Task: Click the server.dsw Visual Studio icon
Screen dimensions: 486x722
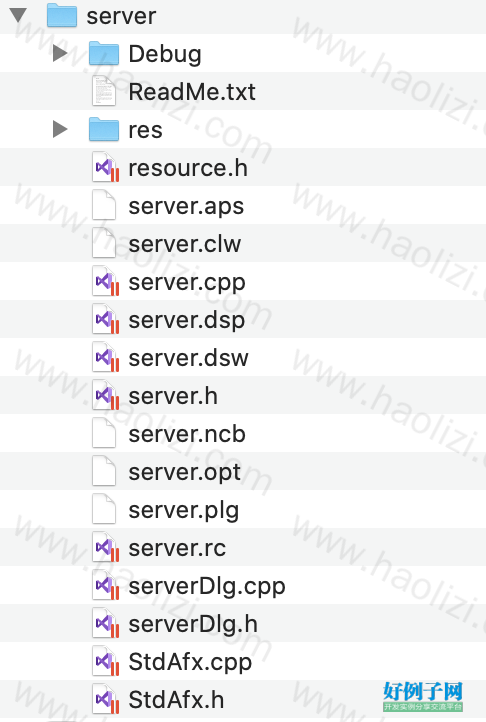Action: click(105, 358)
